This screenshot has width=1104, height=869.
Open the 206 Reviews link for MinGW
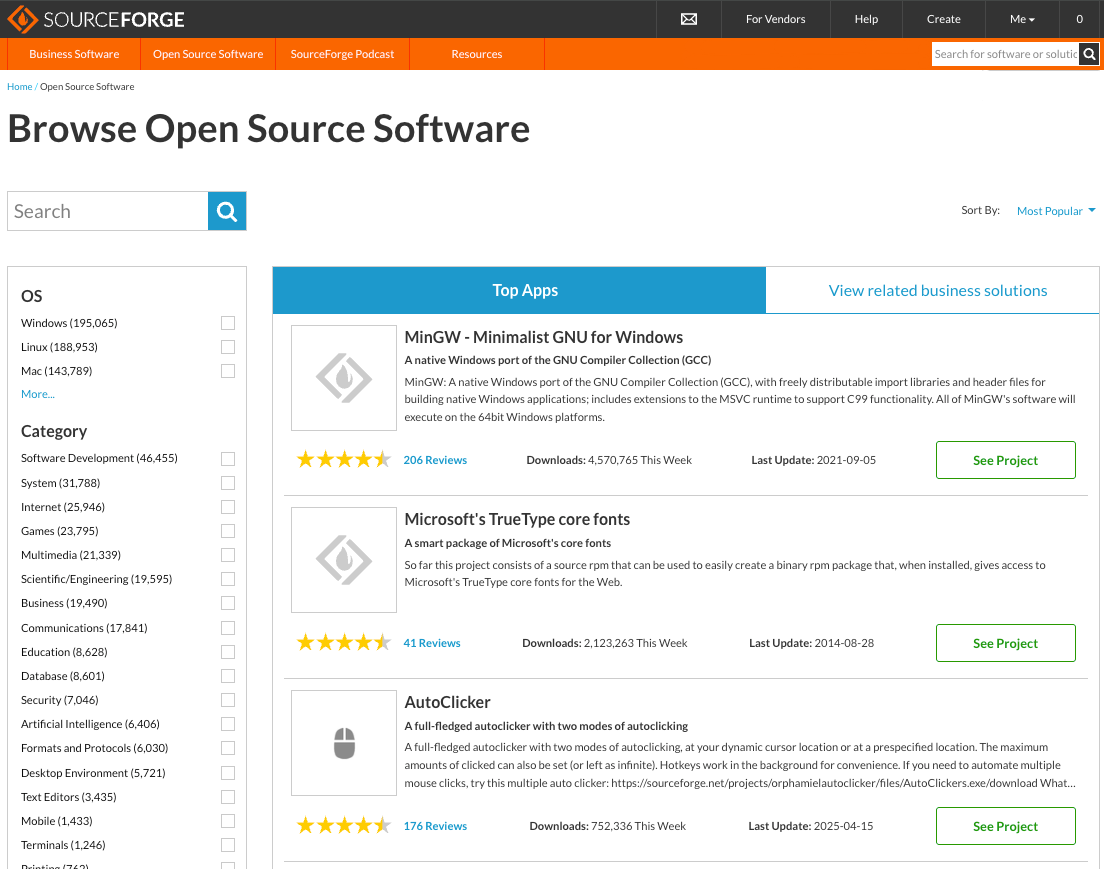(x=435, y=460)
